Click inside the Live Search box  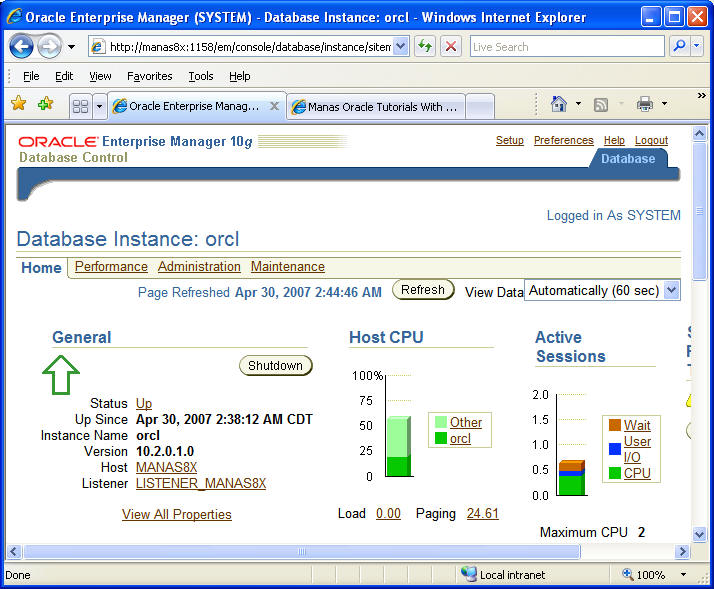click(567, 47)
